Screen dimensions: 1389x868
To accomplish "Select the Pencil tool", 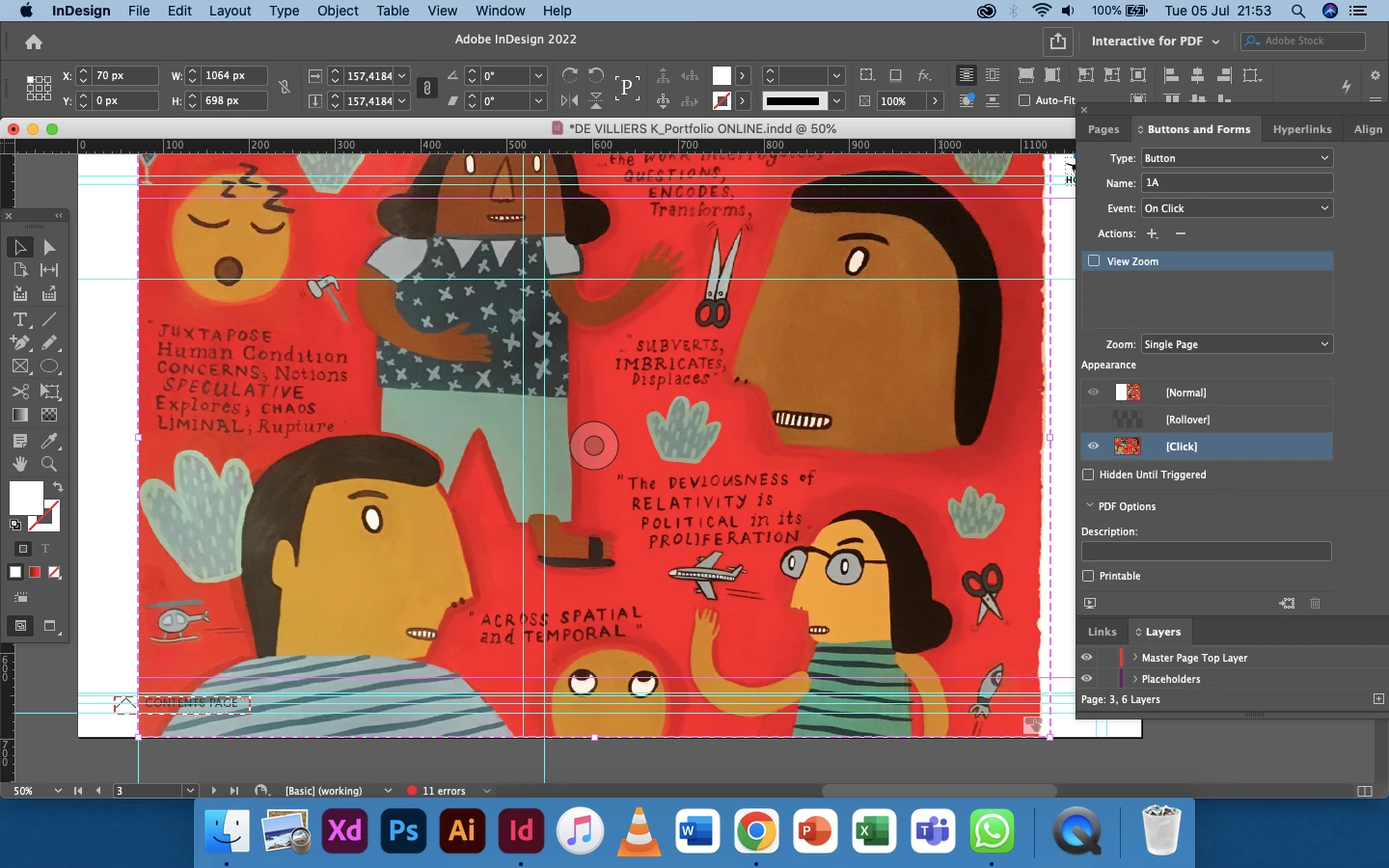I will pyautogui.click(x=49, y=342).
